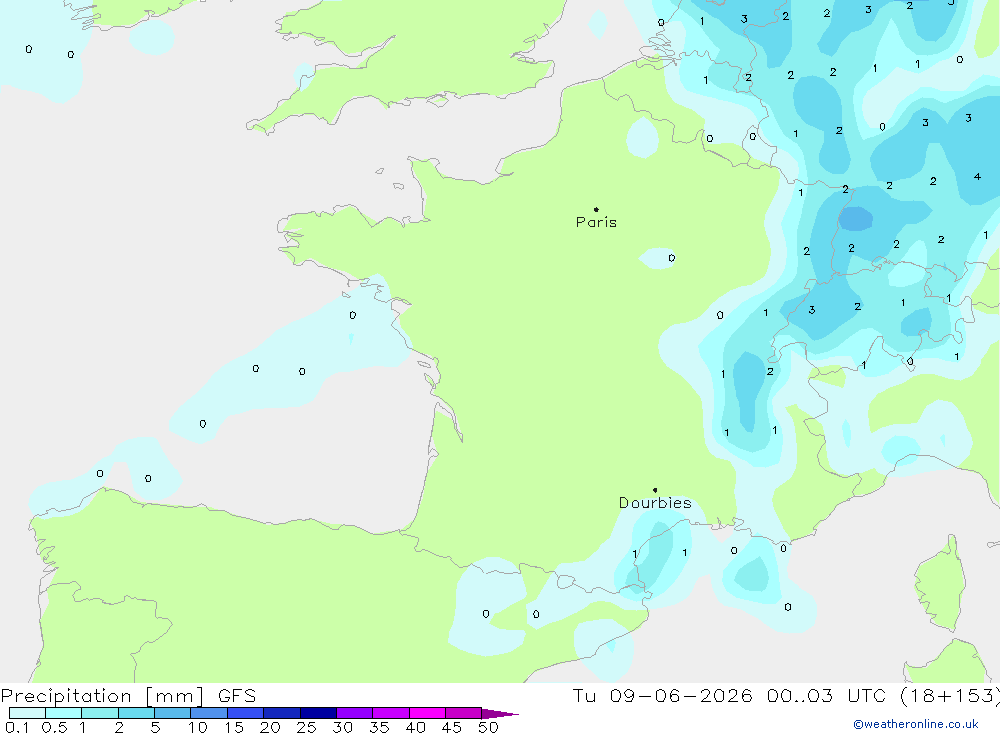Select the 0.5 mm legend color swatch
Image resolution: width=1000 pixels, height=733 pixels.
point(63,713)
